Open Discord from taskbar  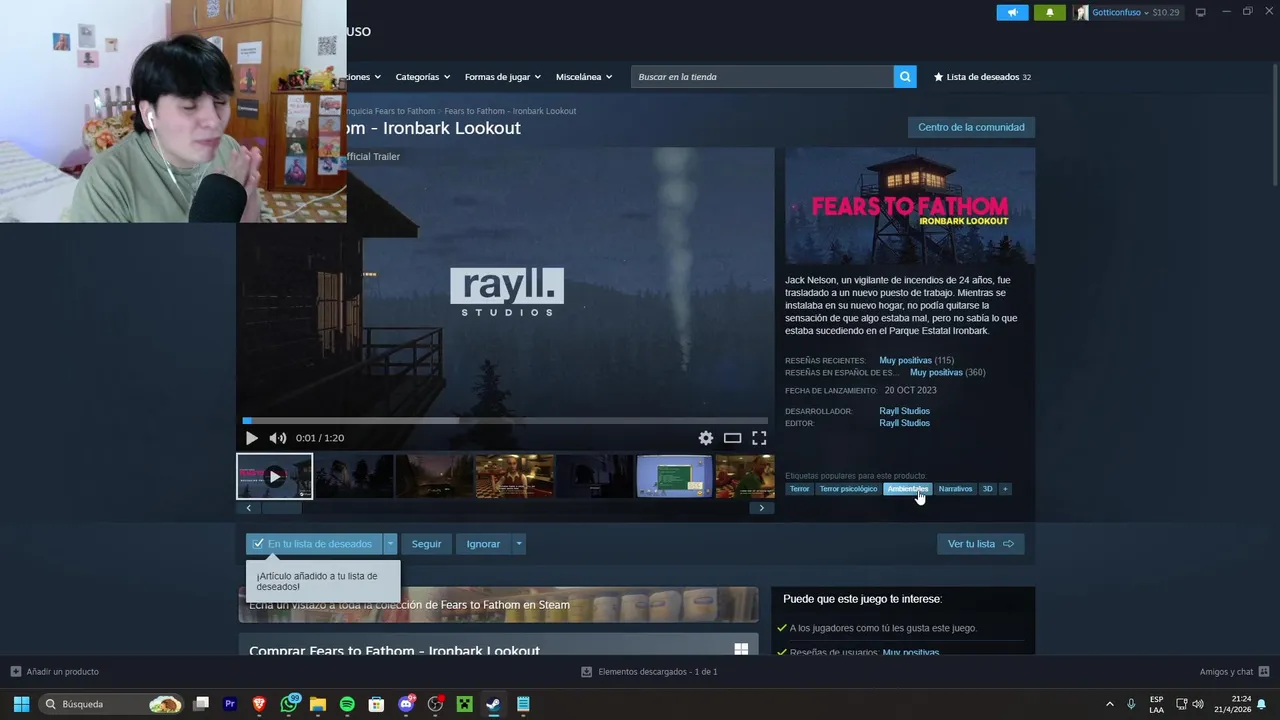[406, 704]
